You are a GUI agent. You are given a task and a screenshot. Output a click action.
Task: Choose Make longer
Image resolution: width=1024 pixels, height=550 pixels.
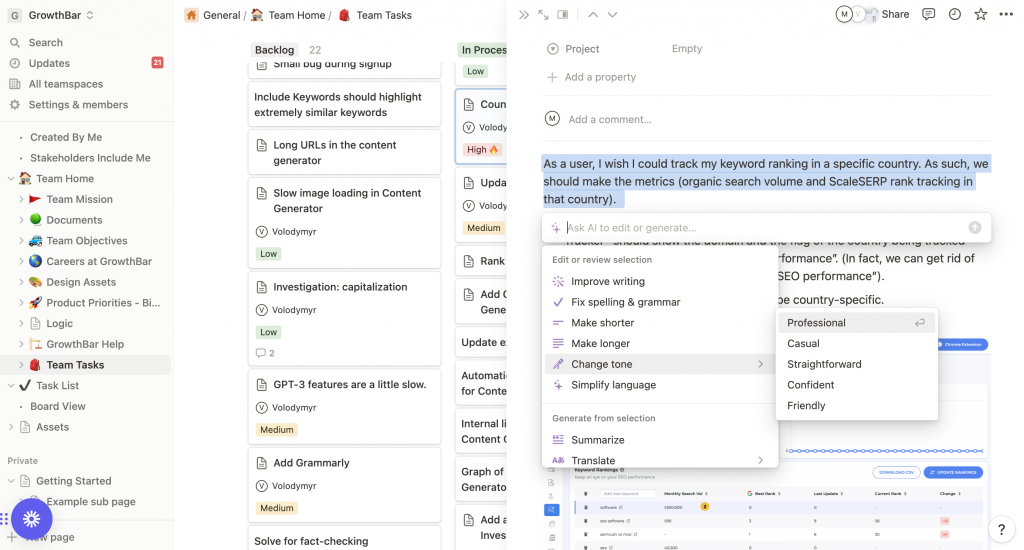(x=660, y=344)
